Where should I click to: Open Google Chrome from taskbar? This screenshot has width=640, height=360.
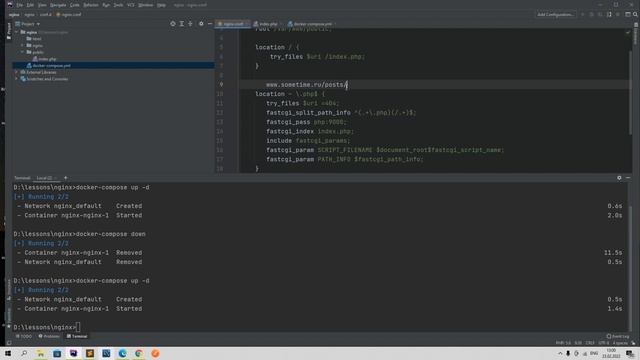pos(139,353)
